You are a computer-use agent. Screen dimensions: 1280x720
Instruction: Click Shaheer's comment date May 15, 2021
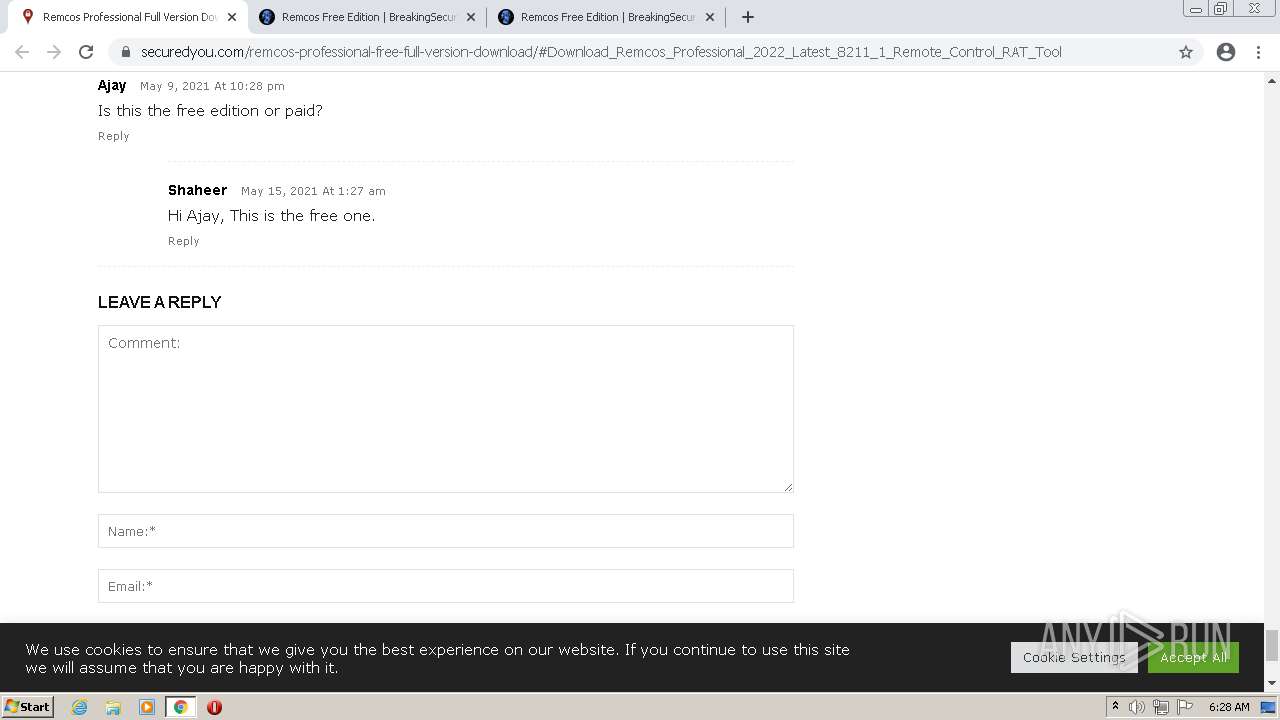click(313, 191)
